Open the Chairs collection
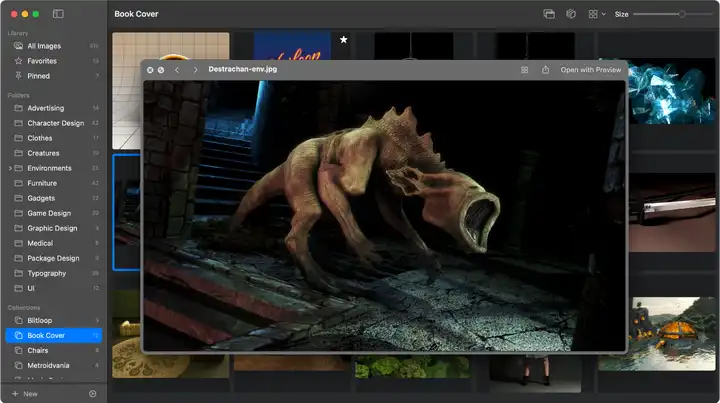The width and height of the screenshot is (720, 403). tap(54, 351)
